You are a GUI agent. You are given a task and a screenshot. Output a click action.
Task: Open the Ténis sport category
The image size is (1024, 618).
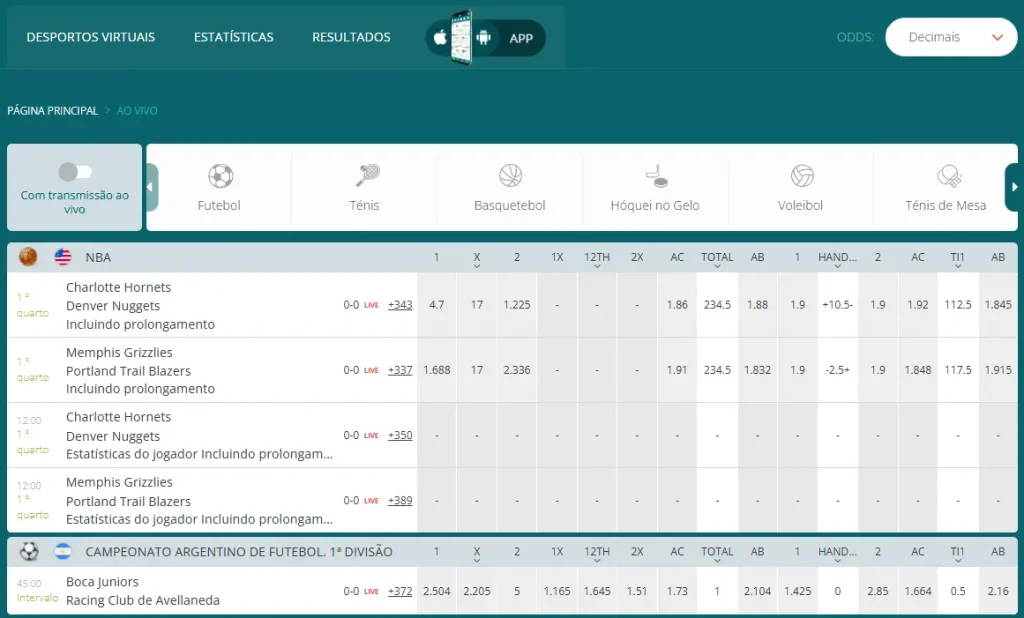364,187
